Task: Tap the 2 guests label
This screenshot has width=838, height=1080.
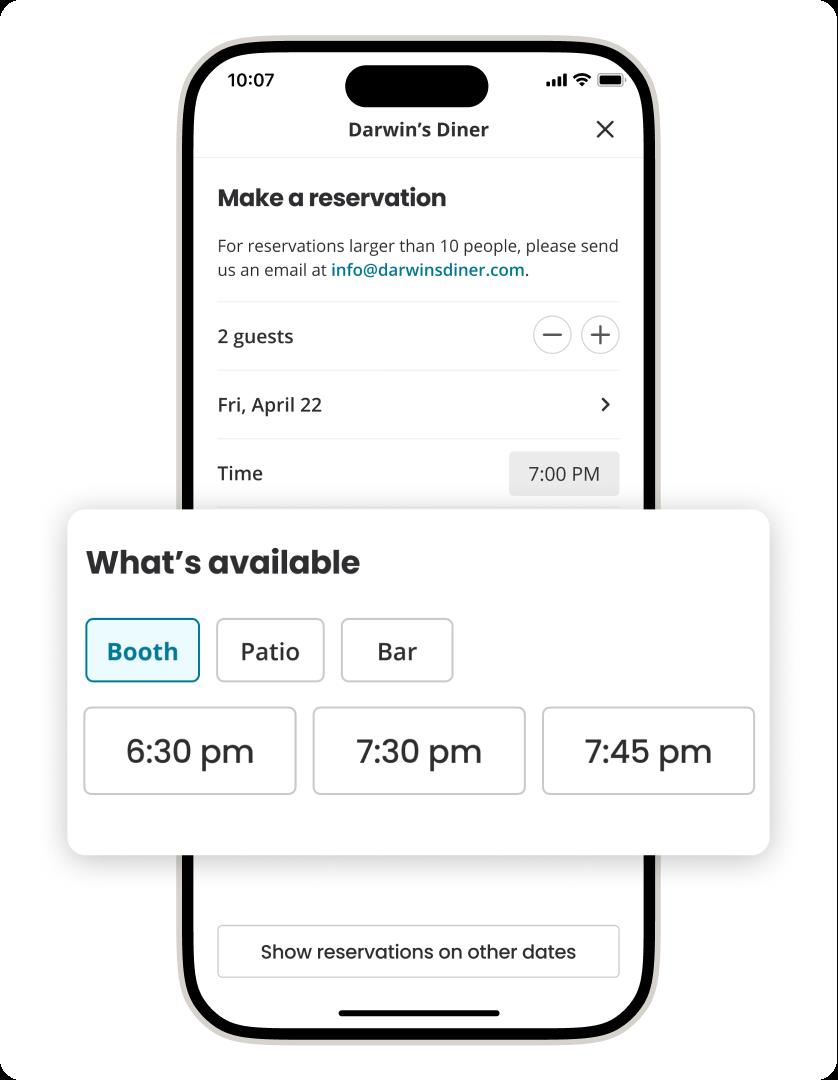Action: pyautogui.click(x=255, y=337)
